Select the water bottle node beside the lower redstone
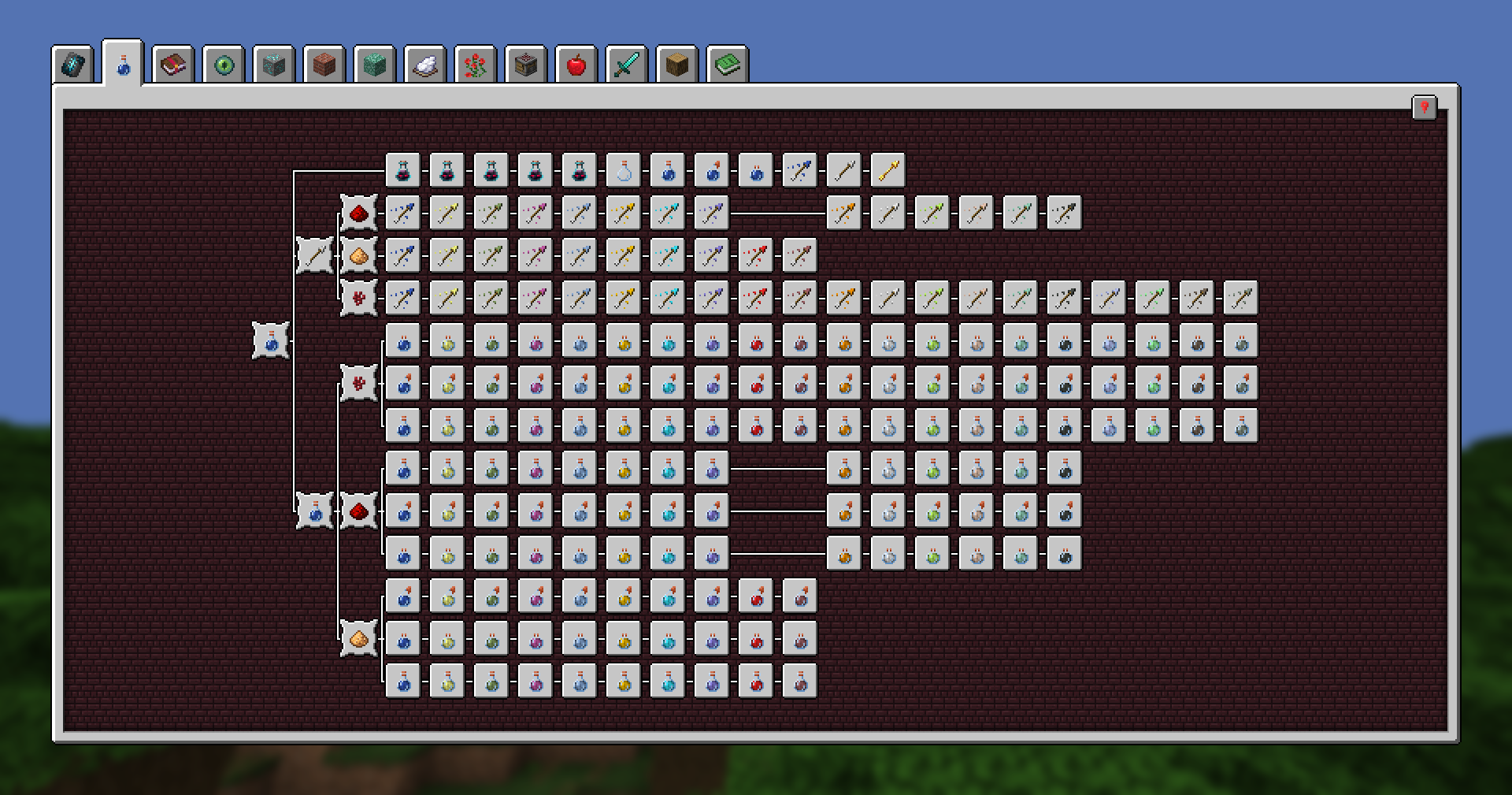 pos(315,511)
